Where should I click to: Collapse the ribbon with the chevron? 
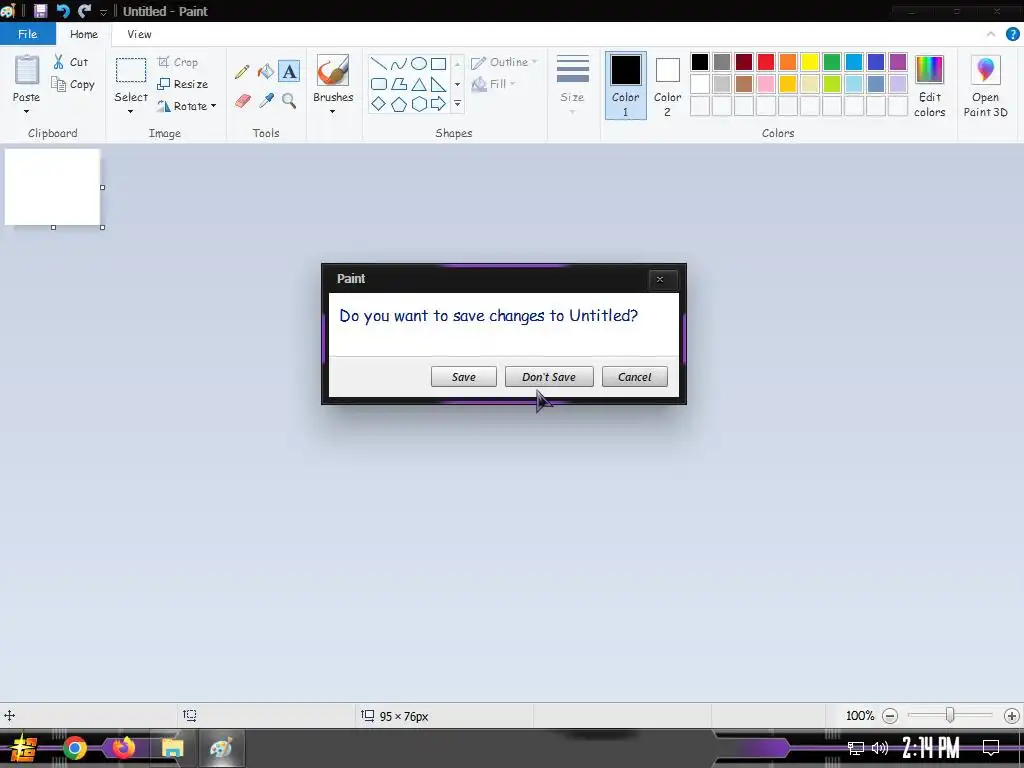[x=991, y=34]
